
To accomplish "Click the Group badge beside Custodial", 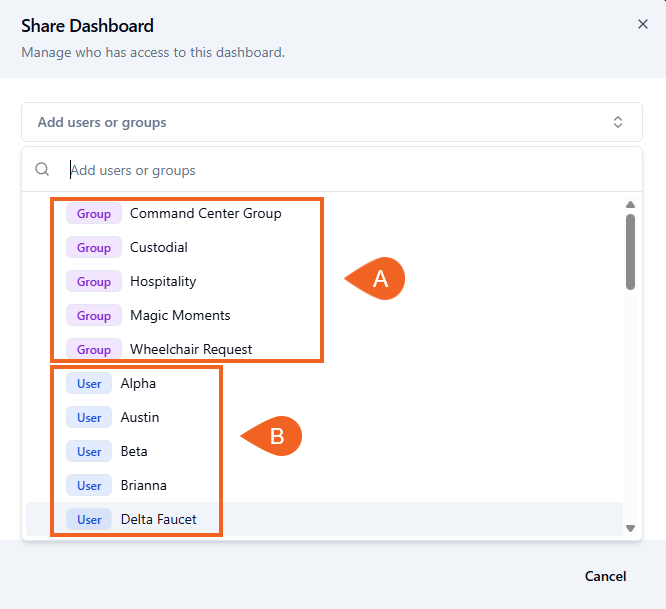I will click(94, 247).
